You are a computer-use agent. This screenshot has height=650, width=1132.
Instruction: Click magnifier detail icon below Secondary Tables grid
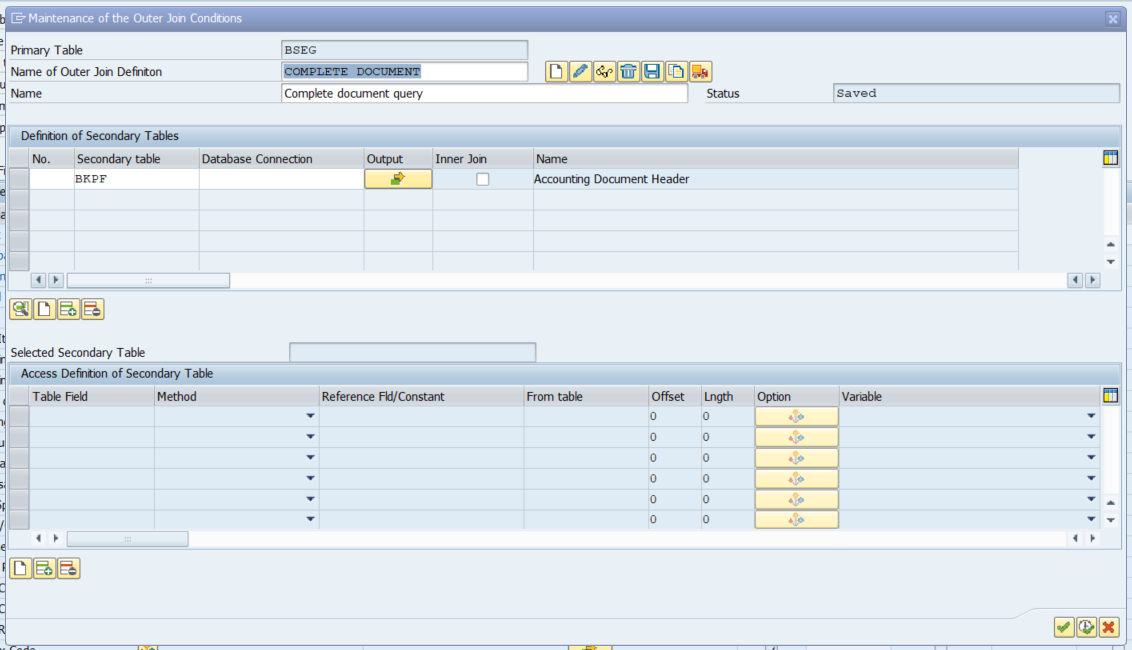(20, 309)
